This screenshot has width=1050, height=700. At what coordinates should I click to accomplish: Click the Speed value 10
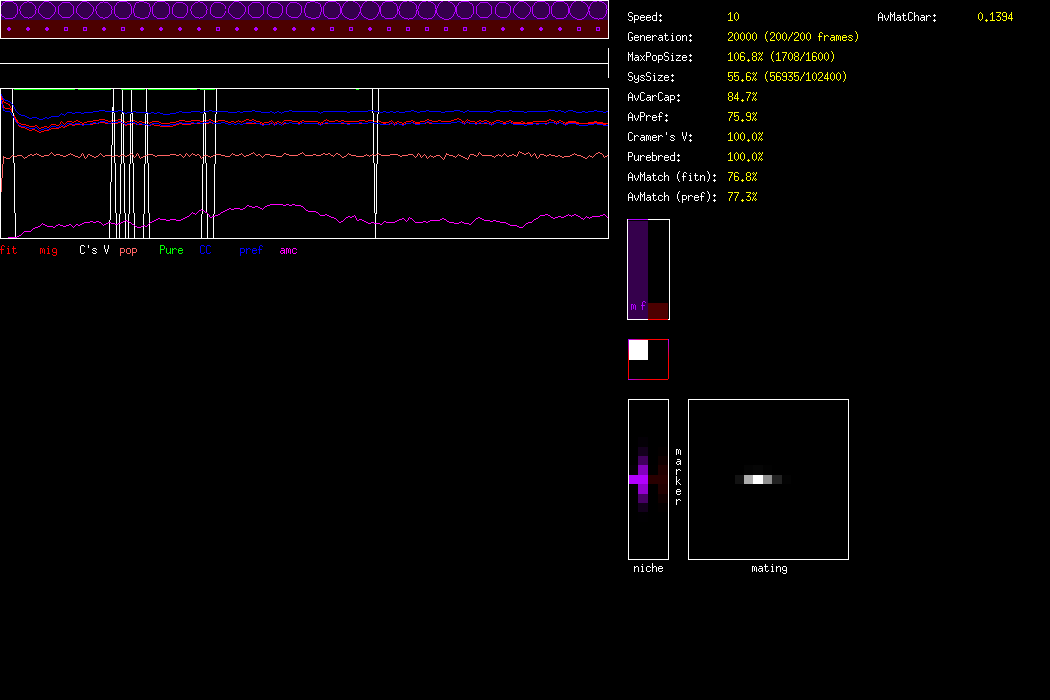733,17
